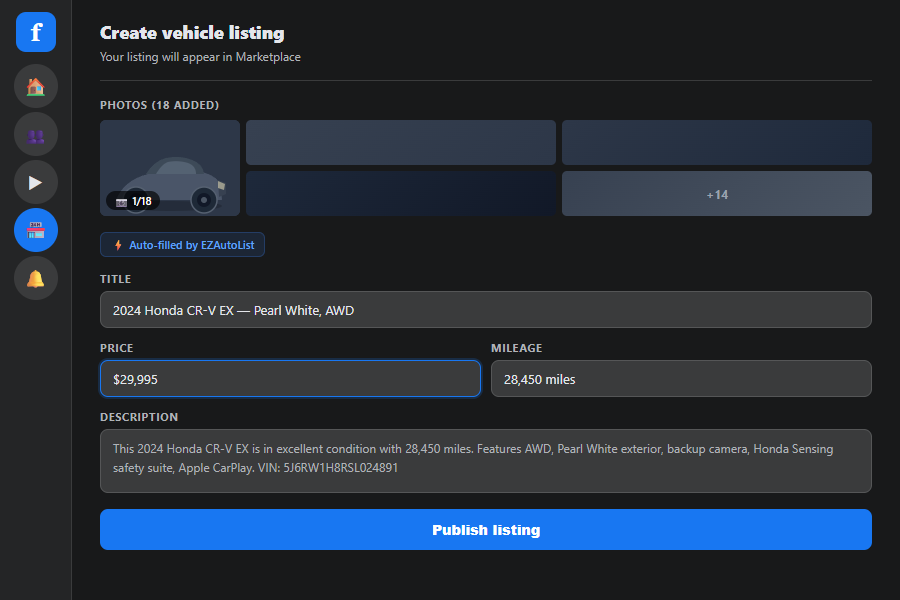This screenshot has width=900, height=600.
Task: Open notifications via the bell icon
Action: point(35,278)
